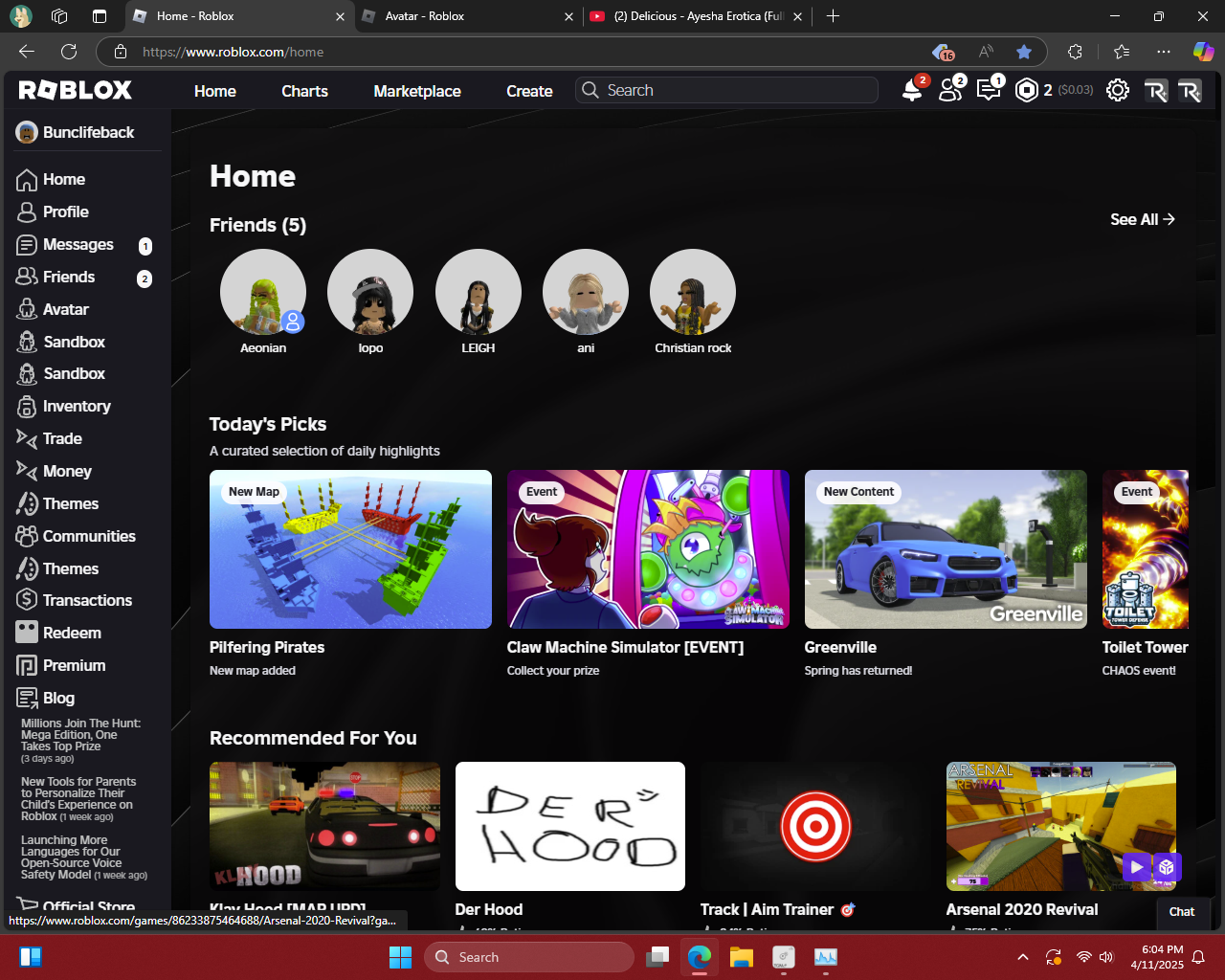Open the notifications bell in Roblox header

pyautogui.click(x=913, y=90)
